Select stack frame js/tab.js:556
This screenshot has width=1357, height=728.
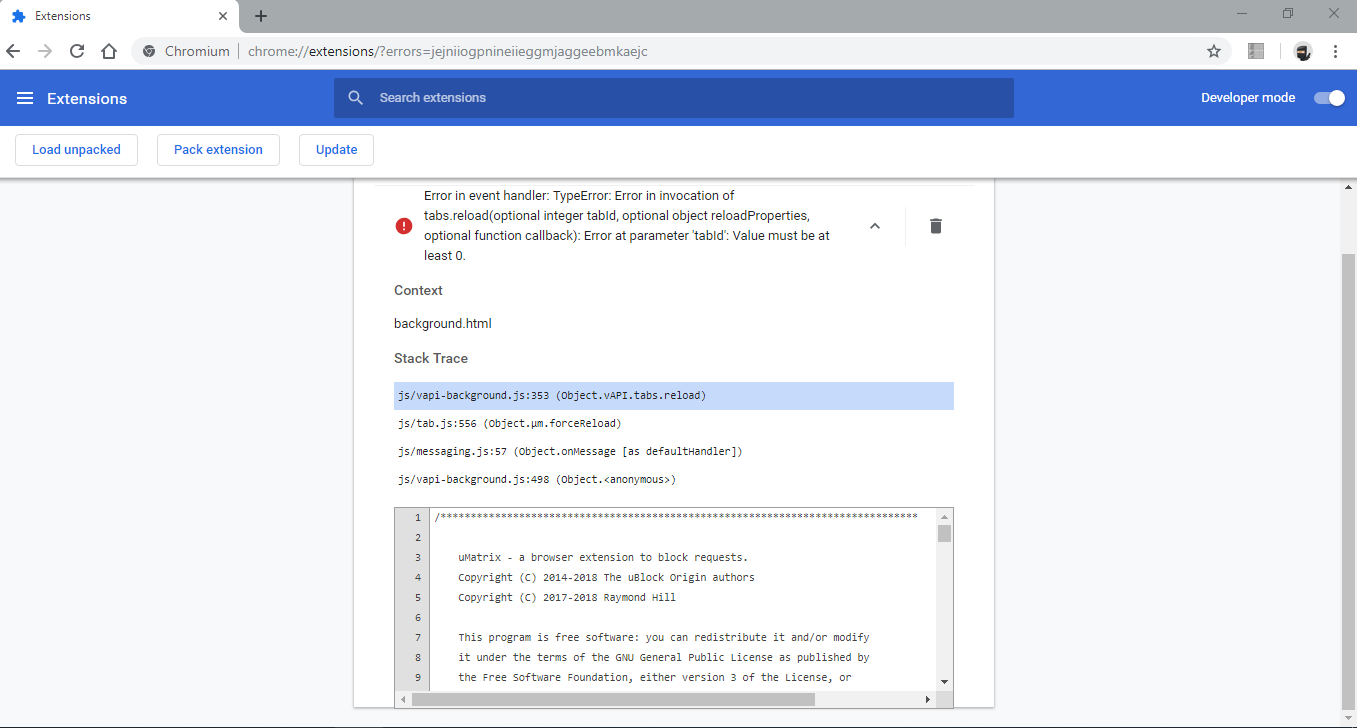[x=674, y=424]
